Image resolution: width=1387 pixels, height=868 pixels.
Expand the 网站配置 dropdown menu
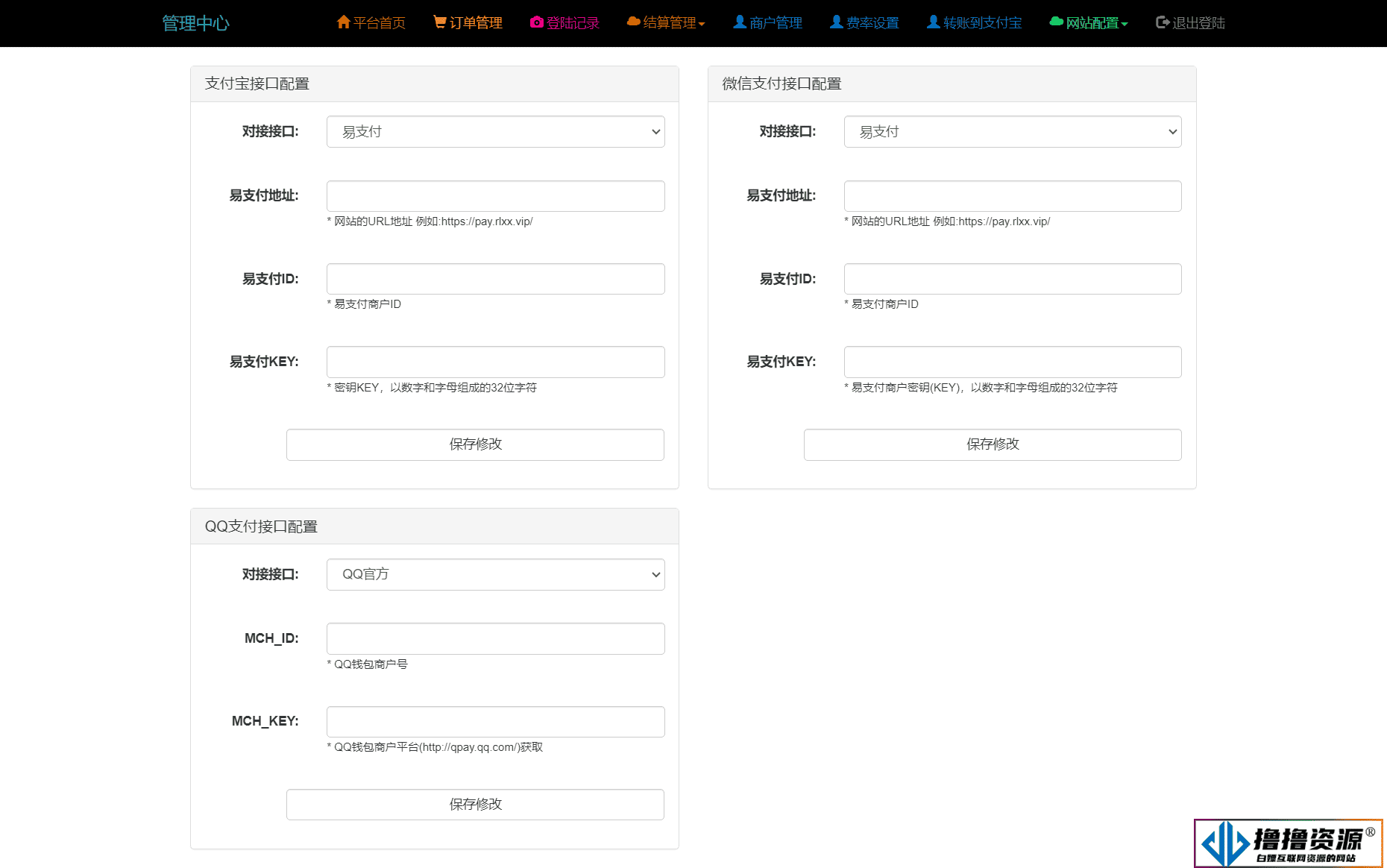pos(1089,23)
